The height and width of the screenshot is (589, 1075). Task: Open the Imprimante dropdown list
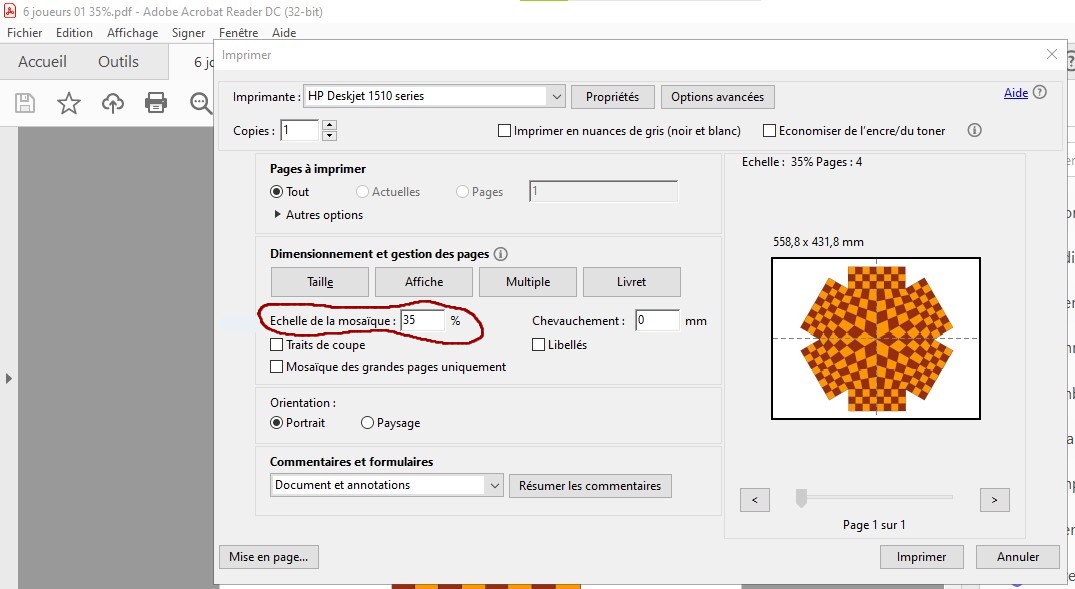[556, 97]
